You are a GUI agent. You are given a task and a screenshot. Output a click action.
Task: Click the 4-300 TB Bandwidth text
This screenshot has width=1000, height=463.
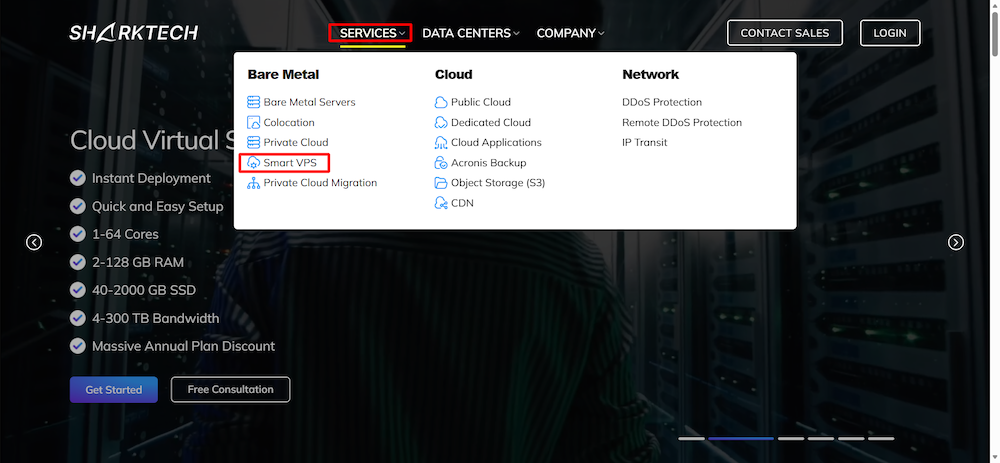tap(156, 318)
